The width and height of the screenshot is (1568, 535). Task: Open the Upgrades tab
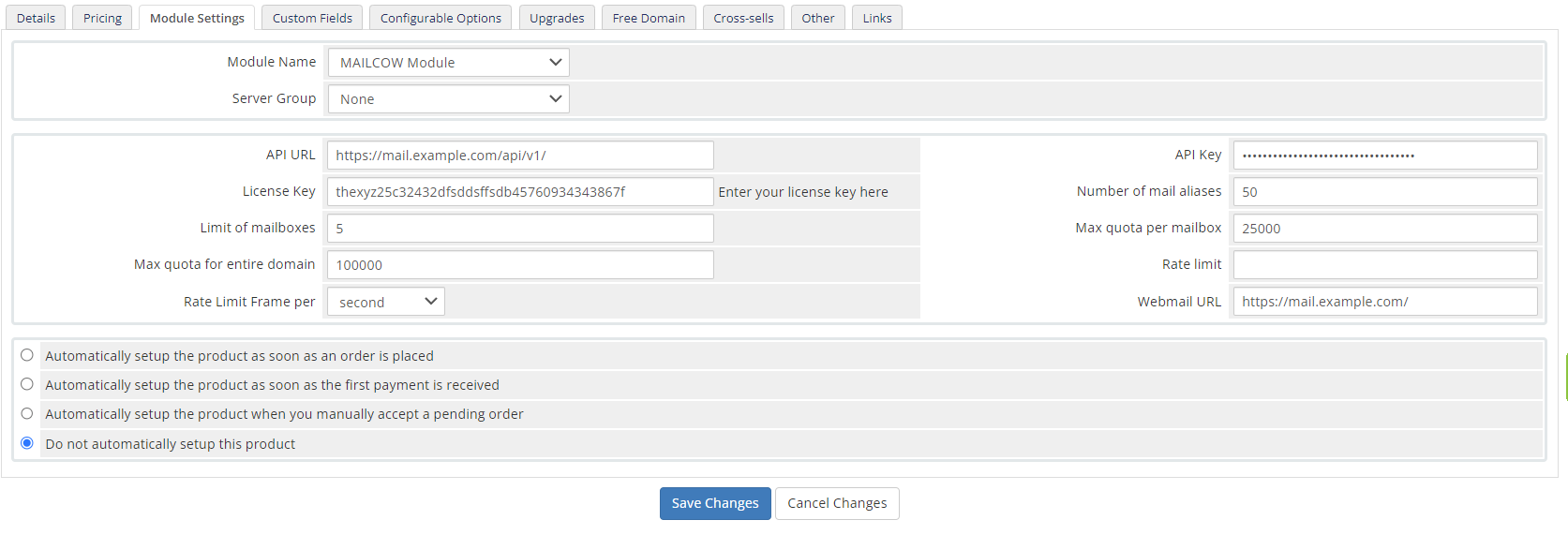tap(557, 18)
